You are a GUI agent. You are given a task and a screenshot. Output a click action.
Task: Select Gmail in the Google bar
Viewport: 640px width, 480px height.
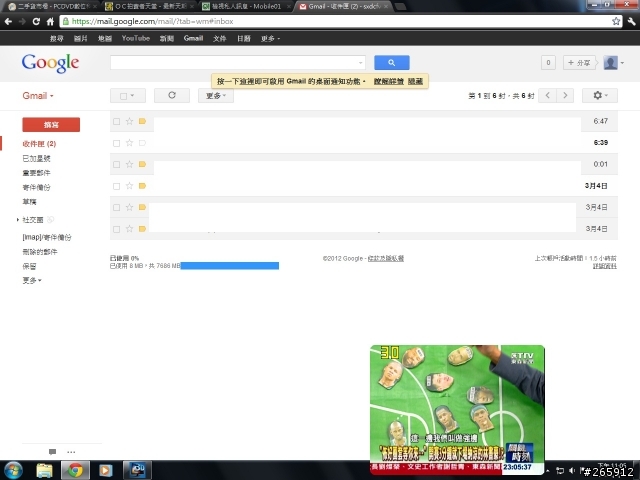[x=193, y=38]
